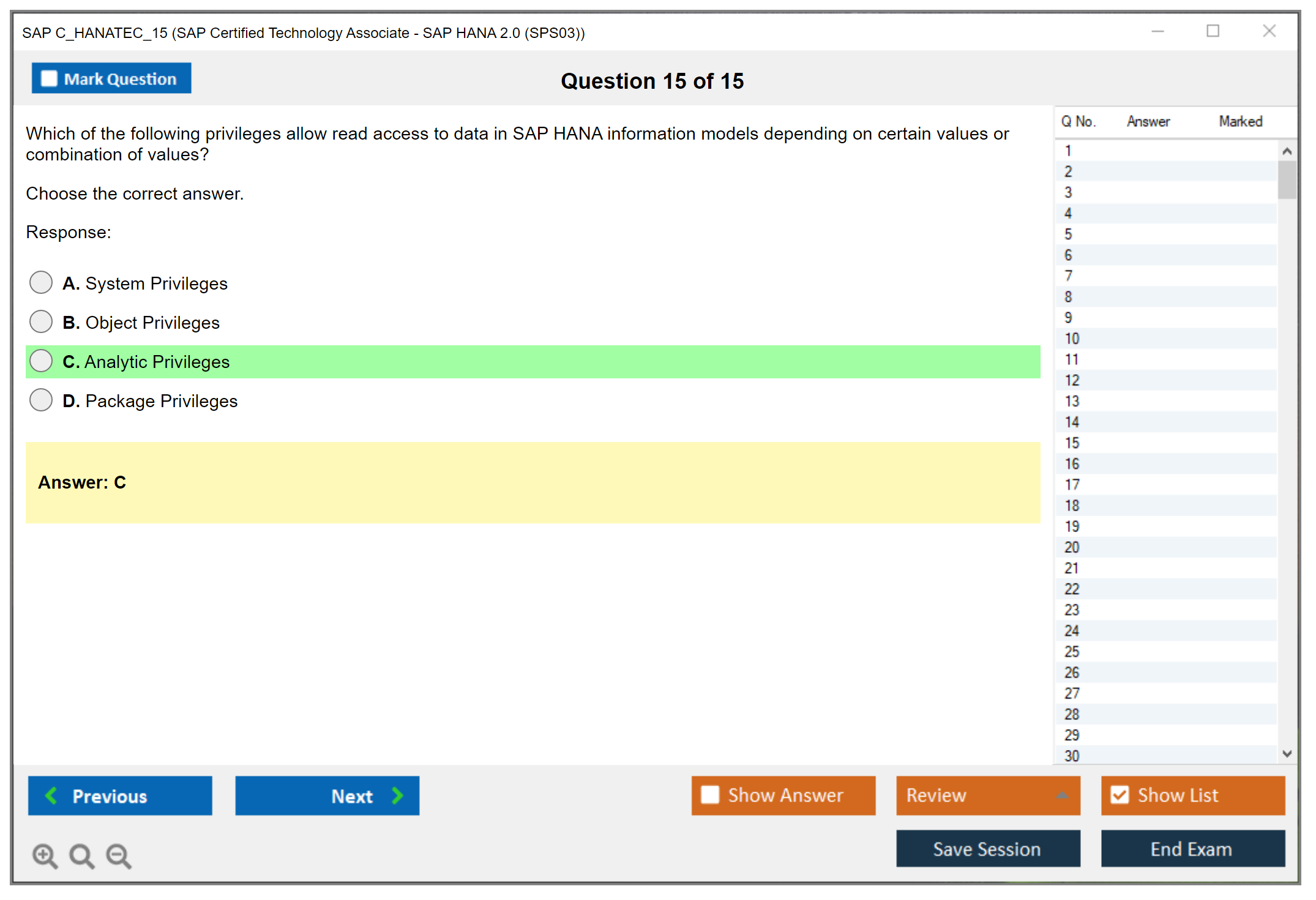Toggle the Show Answer checkbox

click(x=710, y=795)
